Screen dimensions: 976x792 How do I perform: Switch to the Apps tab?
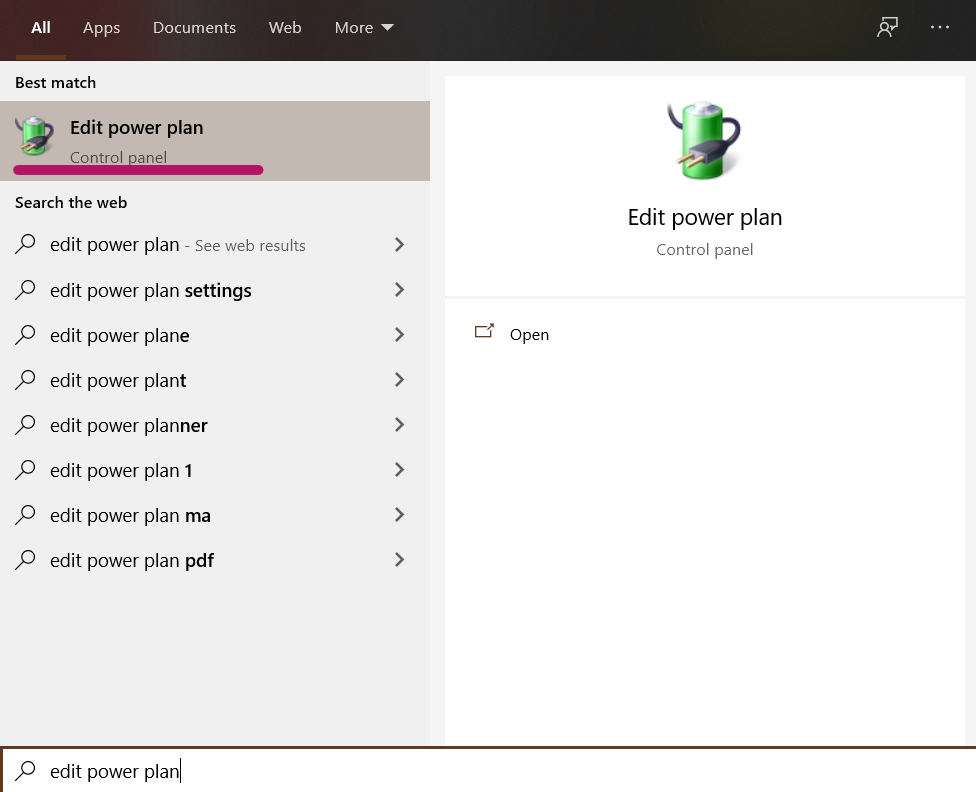pos(101,28)
